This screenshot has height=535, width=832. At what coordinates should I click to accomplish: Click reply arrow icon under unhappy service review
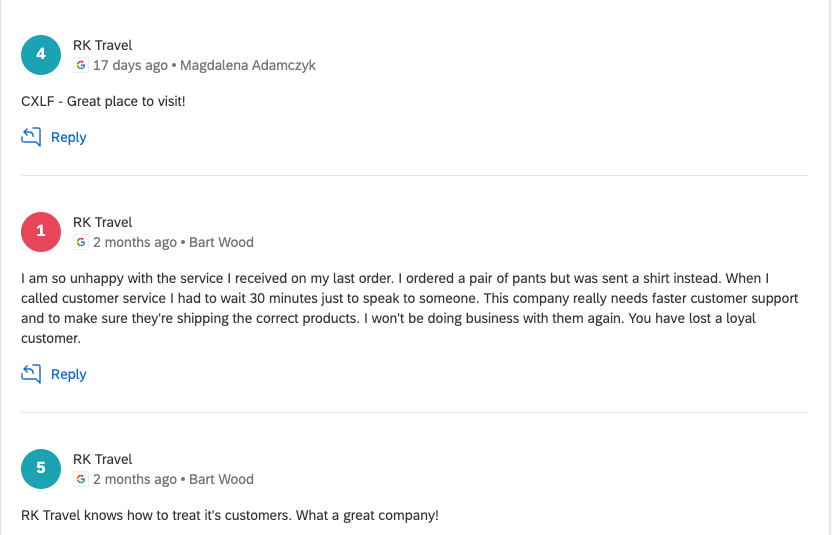coord(32,374)
